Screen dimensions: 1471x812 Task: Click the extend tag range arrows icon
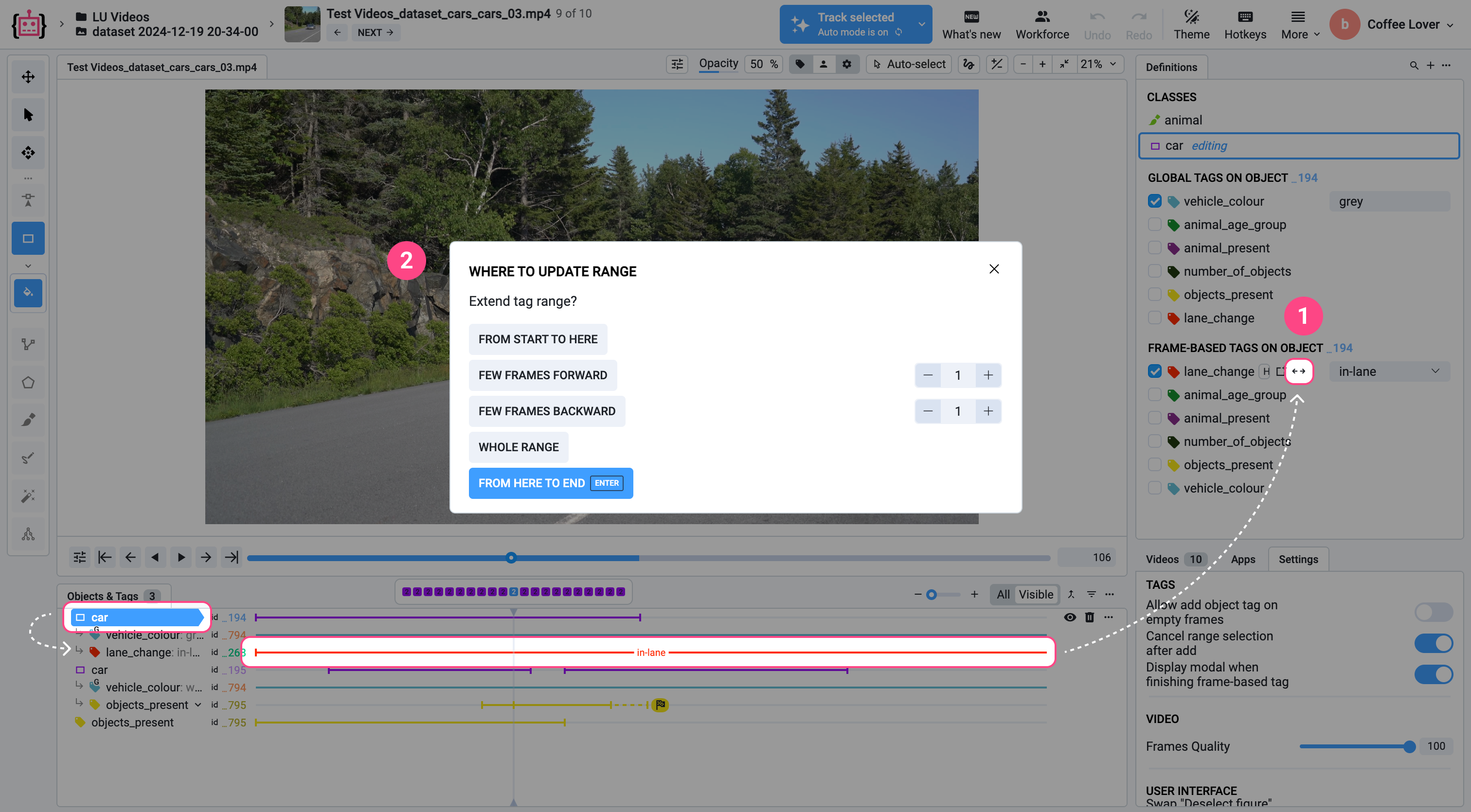point(1298,371)
